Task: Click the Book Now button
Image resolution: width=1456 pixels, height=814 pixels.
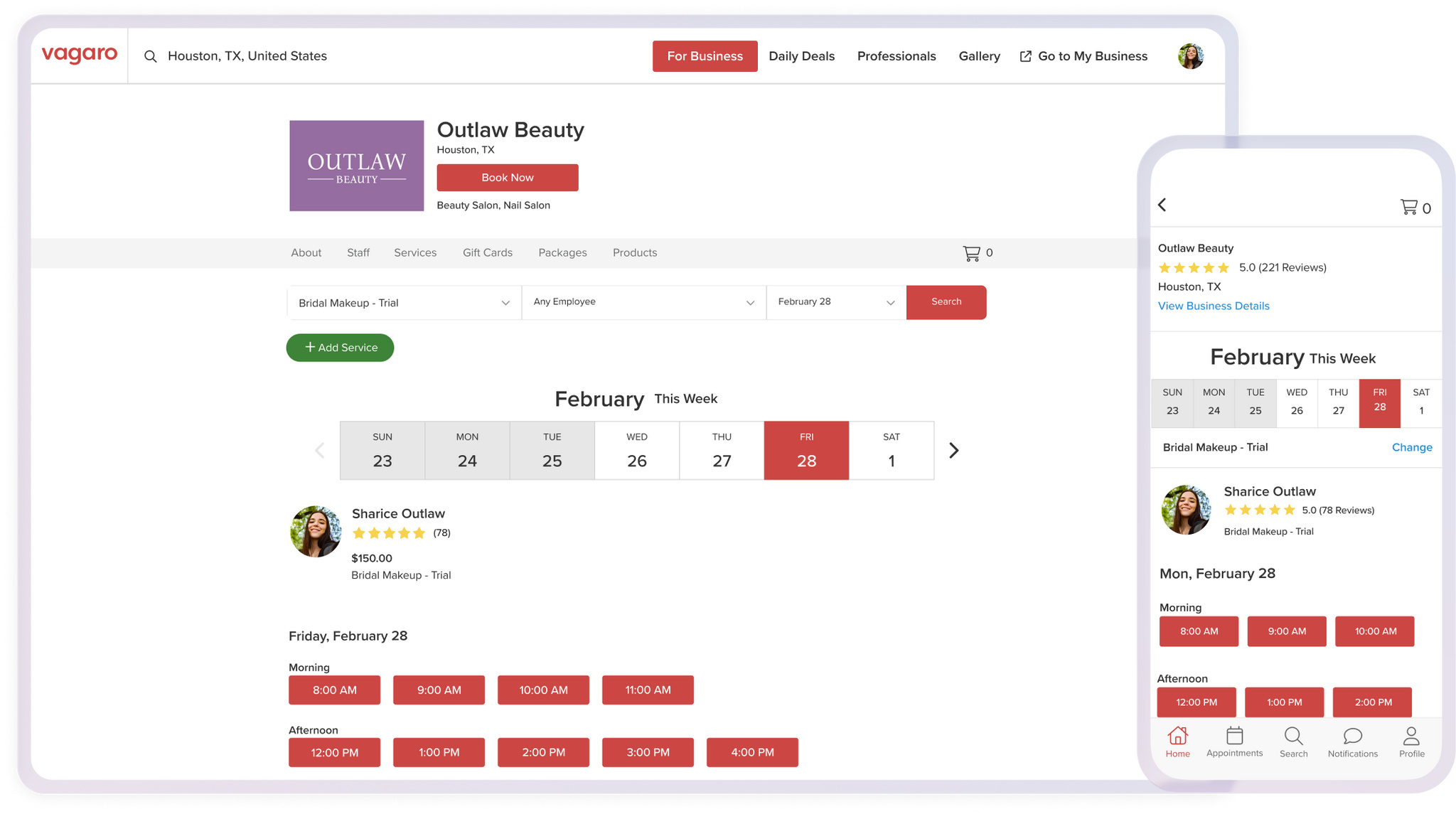Action: coord(508,178)
